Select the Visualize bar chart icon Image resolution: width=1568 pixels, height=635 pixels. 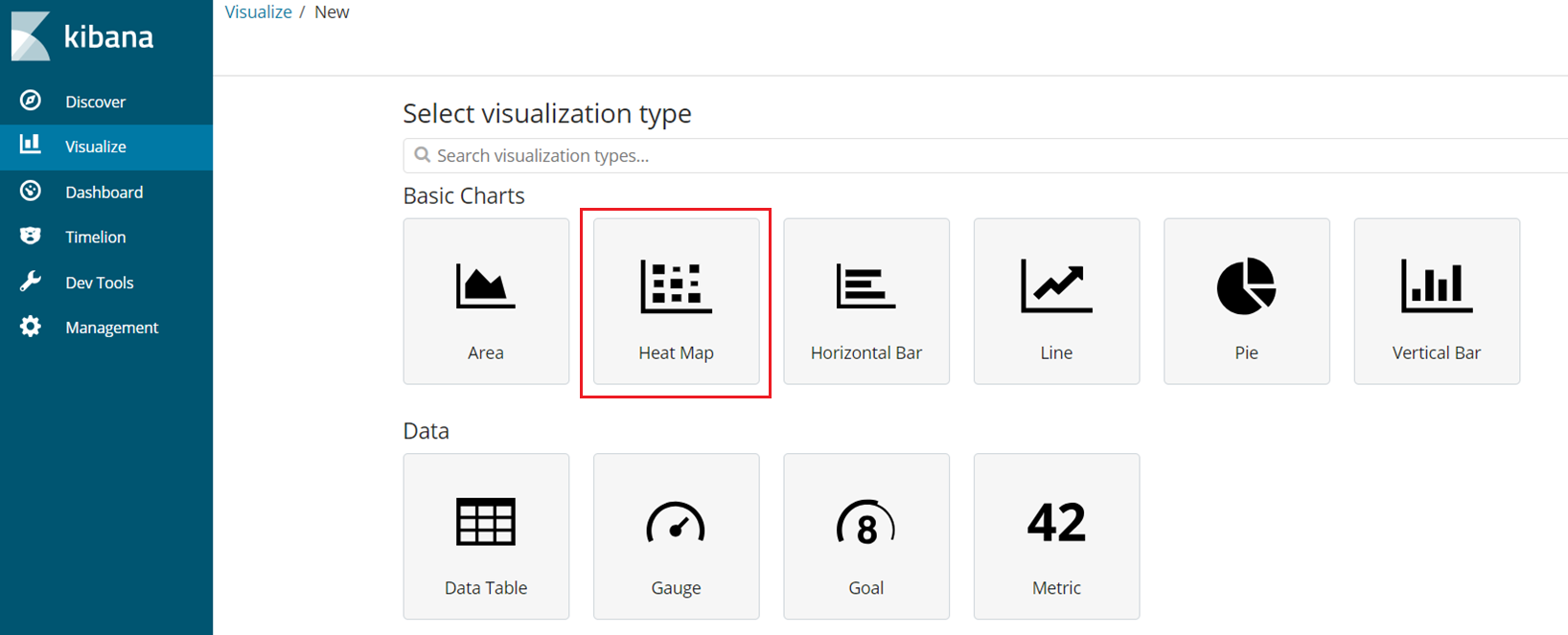(31, 145)
